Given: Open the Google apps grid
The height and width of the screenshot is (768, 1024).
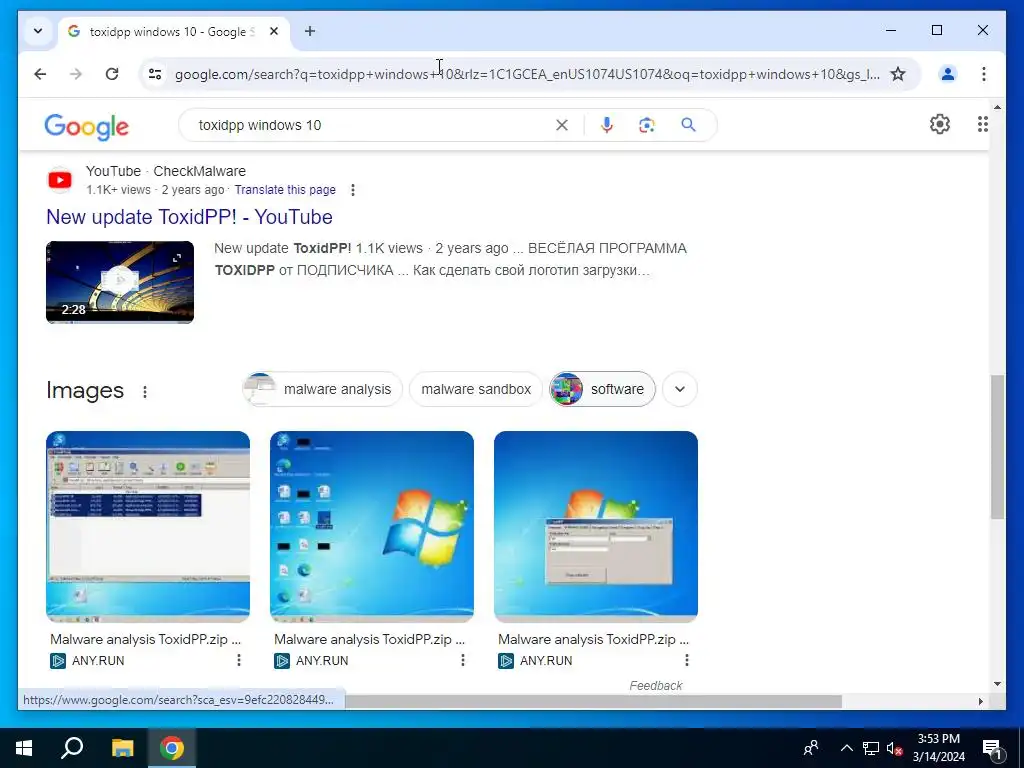Looking at the screenshot, I should (x=982, y=124).
